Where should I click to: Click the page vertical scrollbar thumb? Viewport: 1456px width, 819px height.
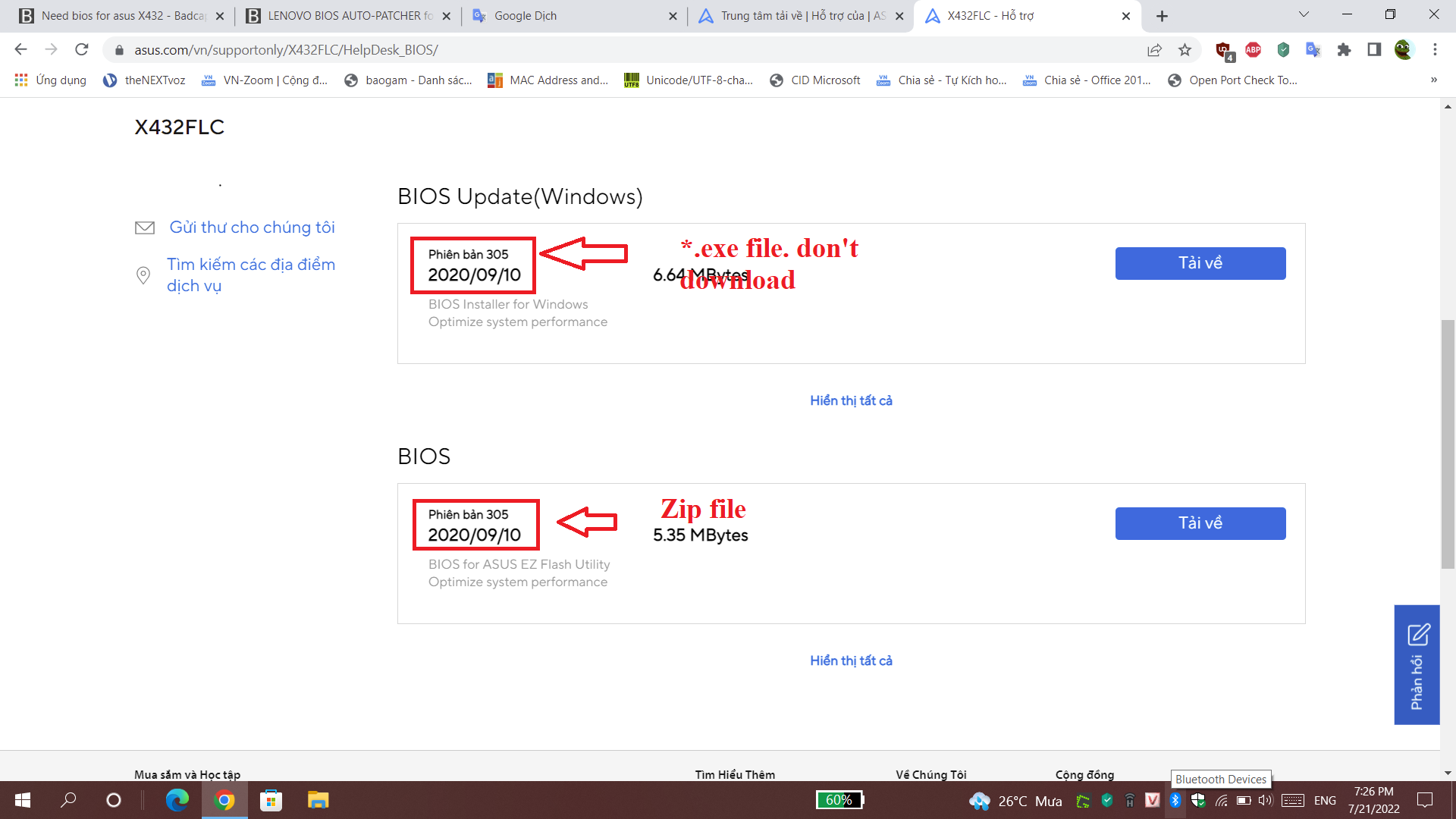(1448, 444)
